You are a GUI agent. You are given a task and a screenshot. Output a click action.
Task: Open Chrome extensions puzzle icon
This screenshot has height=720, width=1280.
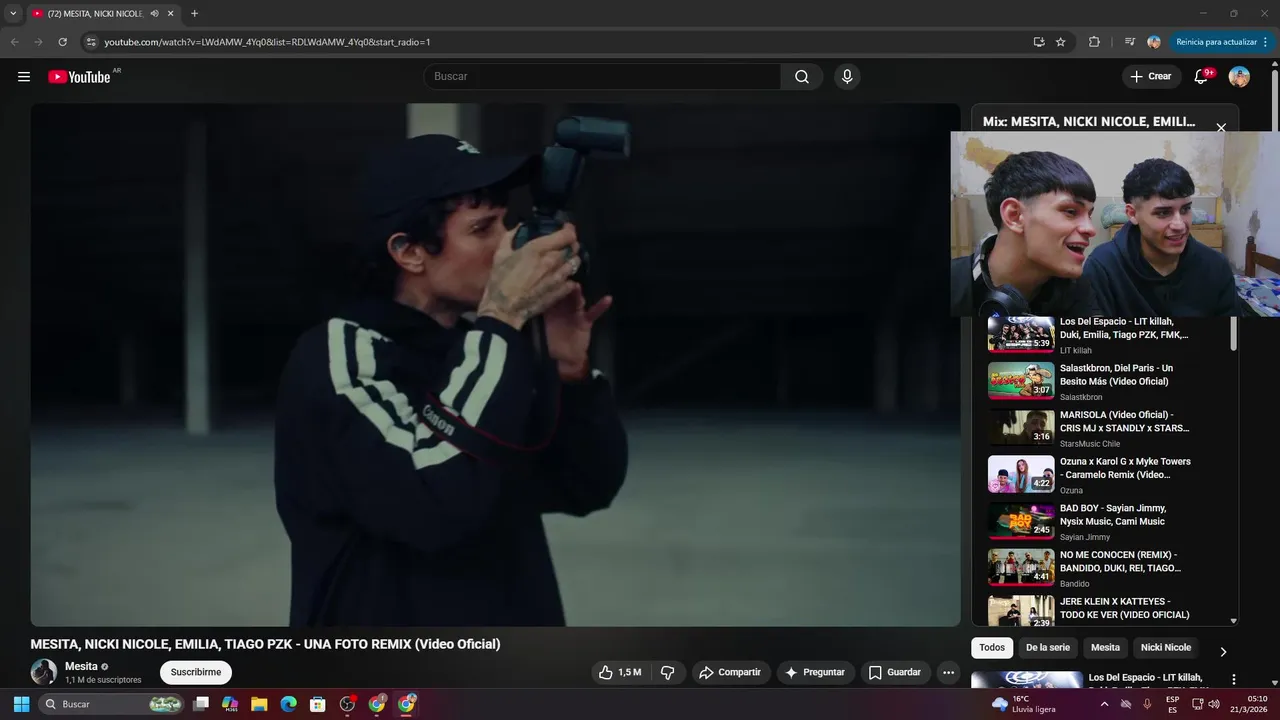(x=1094, y=42)
